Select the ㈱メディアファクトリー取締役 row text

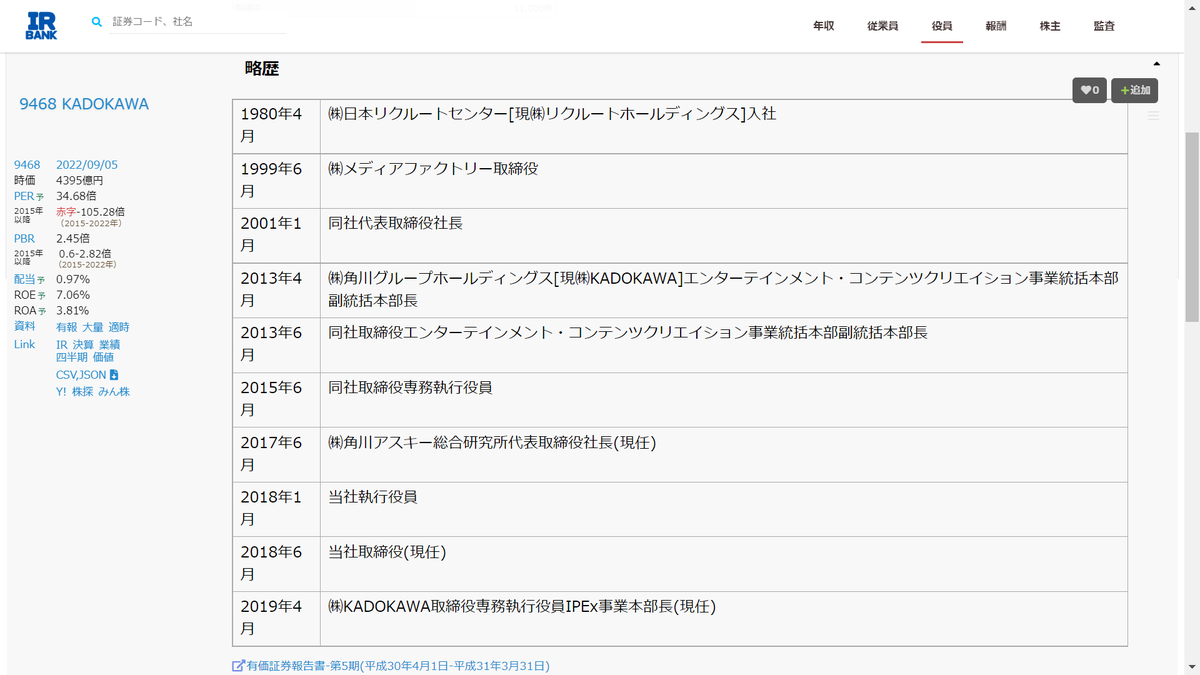pos(433,169)
